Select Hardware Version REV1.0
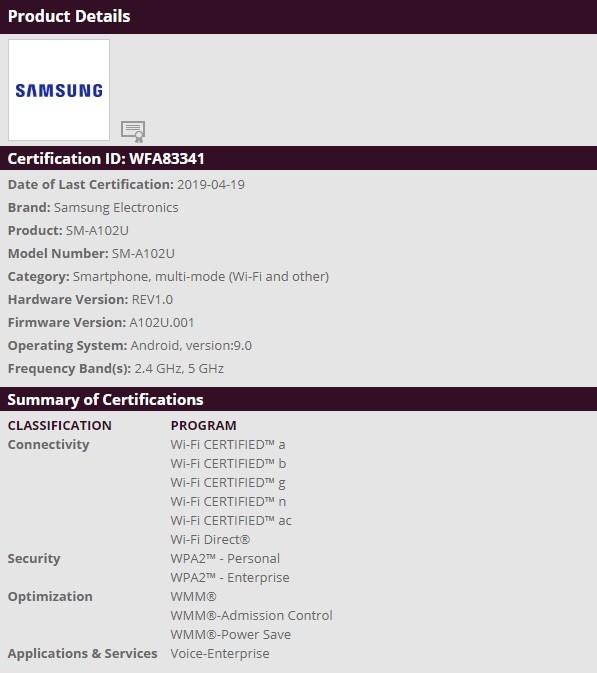 152,300
